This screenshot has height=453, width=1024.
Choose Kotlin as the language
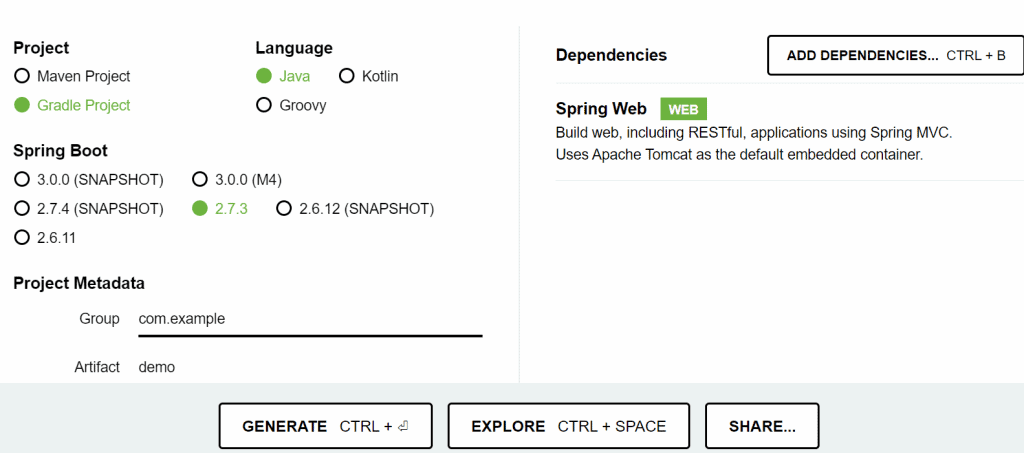[x=347, y=76]
